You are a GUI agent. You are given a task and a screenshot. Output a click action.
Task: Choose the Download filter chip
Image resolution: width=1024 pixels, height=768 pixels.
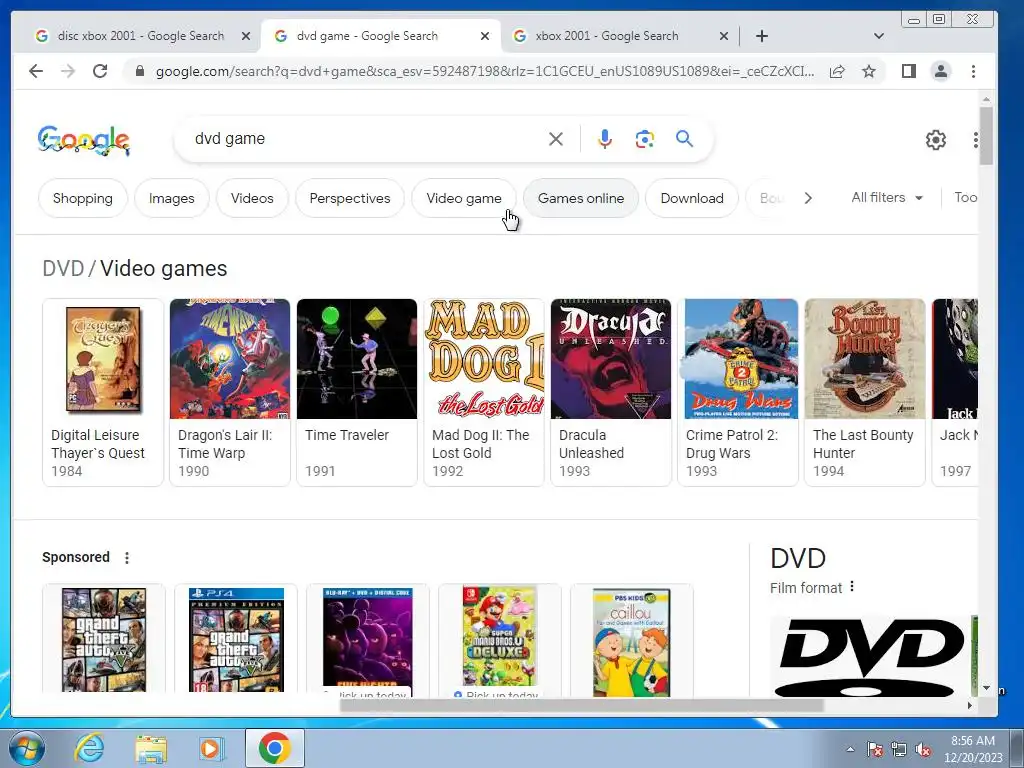[x=692, y=198]
